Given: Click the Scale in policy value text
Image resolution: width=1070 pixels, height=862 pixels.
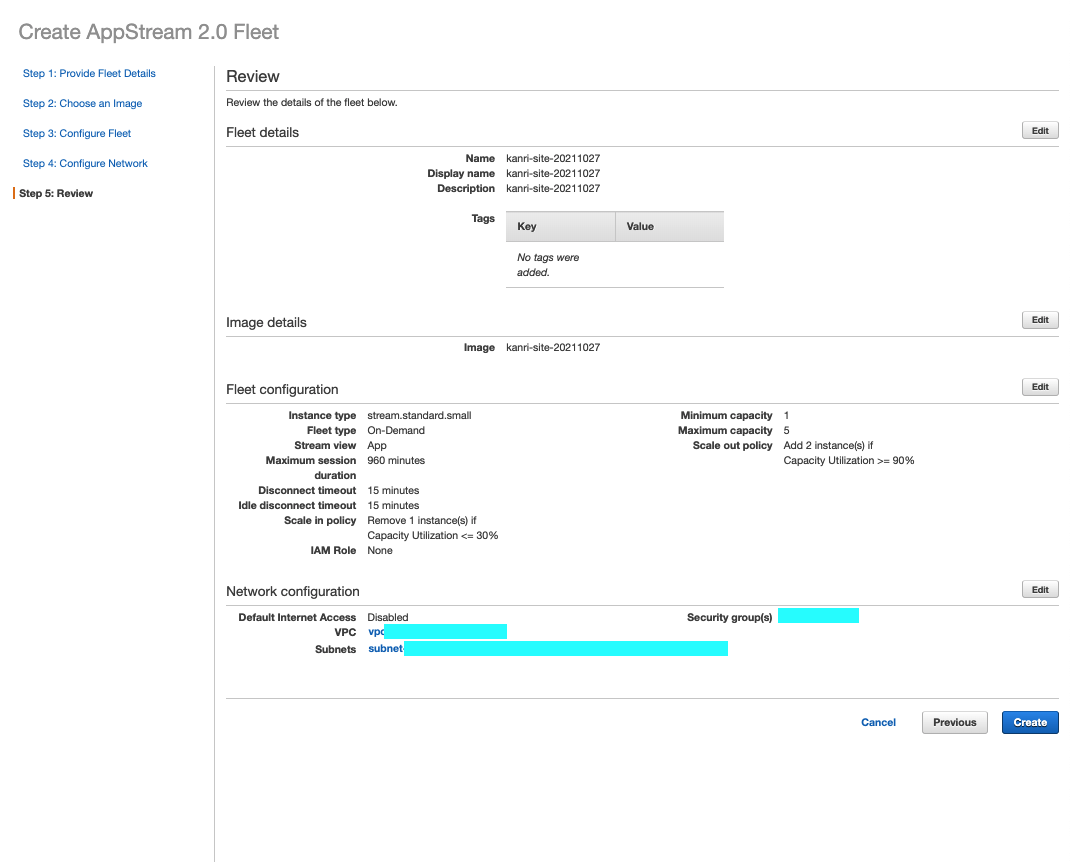Looking at the screenshot, I should (433, 528).
